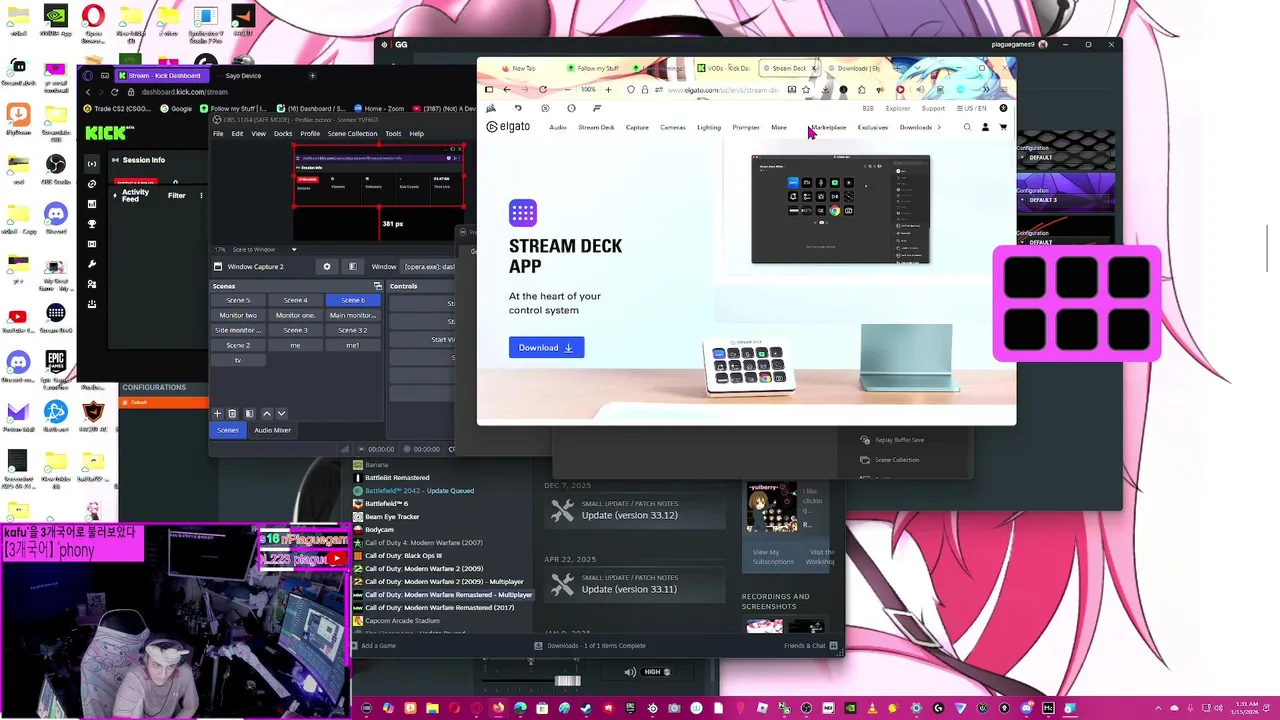This screenshot has height=720, width=1280.
Task: Expand the More menu on Elgato navigation
Action: click(779, 127)
